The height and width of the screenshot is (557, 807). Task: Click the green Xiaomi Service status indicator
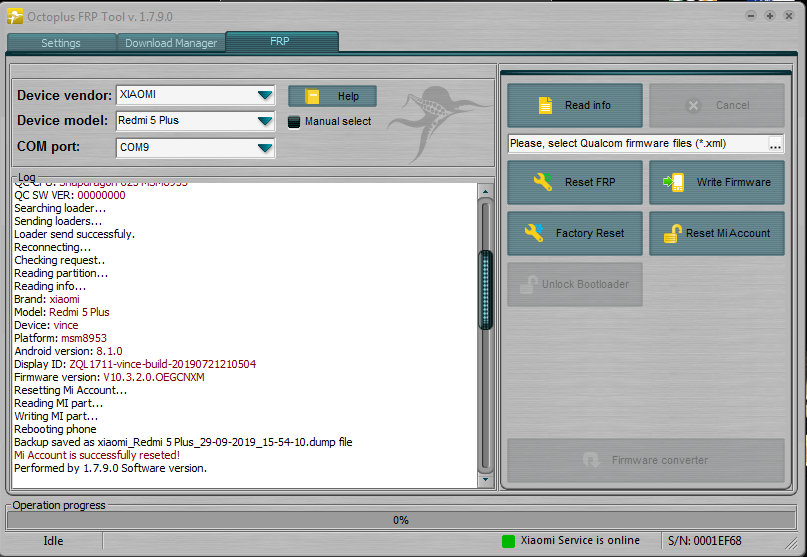508,541
